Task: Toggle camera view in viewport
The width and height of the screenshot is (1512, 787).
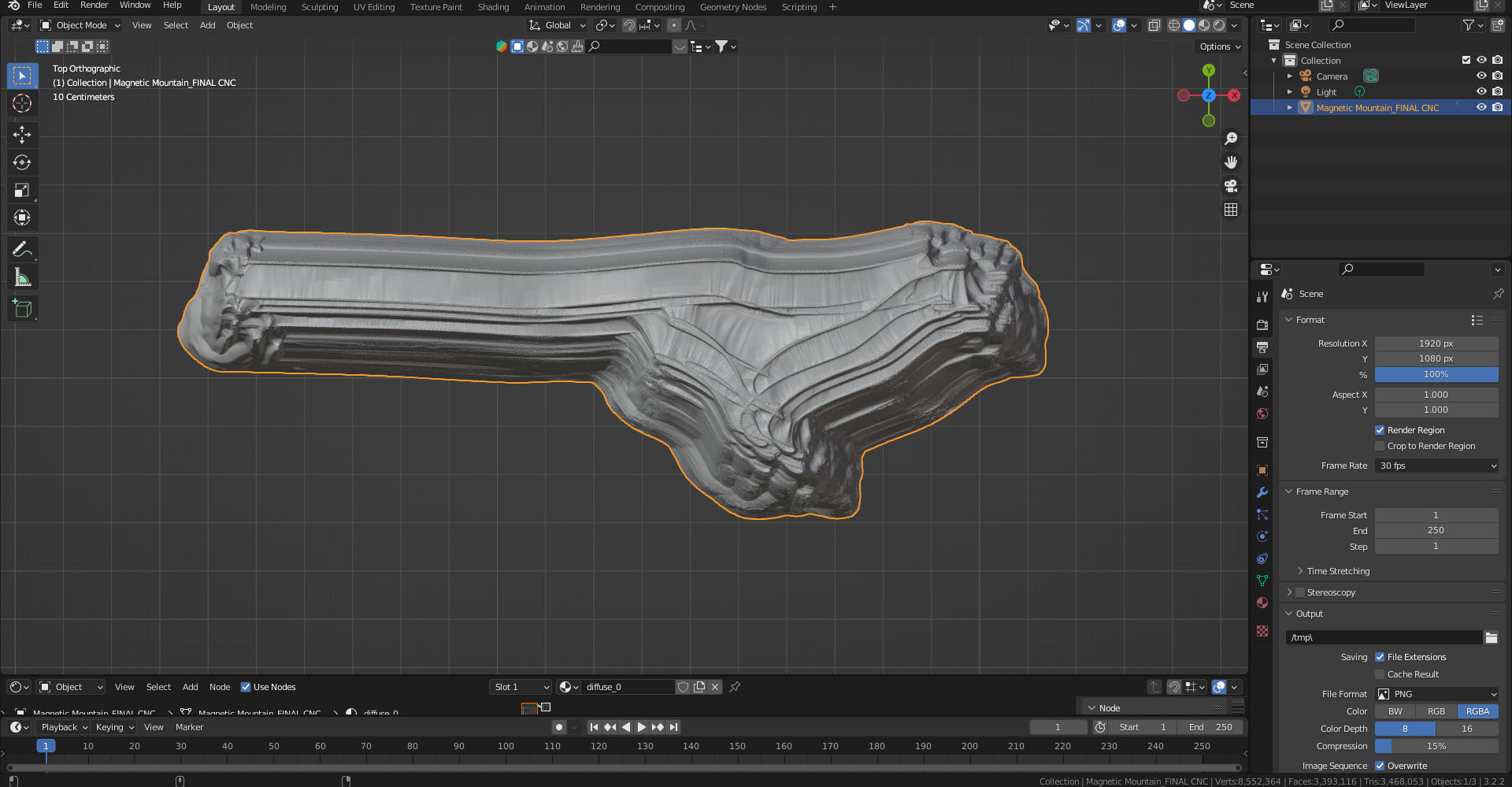Action: click(1231, 186)
